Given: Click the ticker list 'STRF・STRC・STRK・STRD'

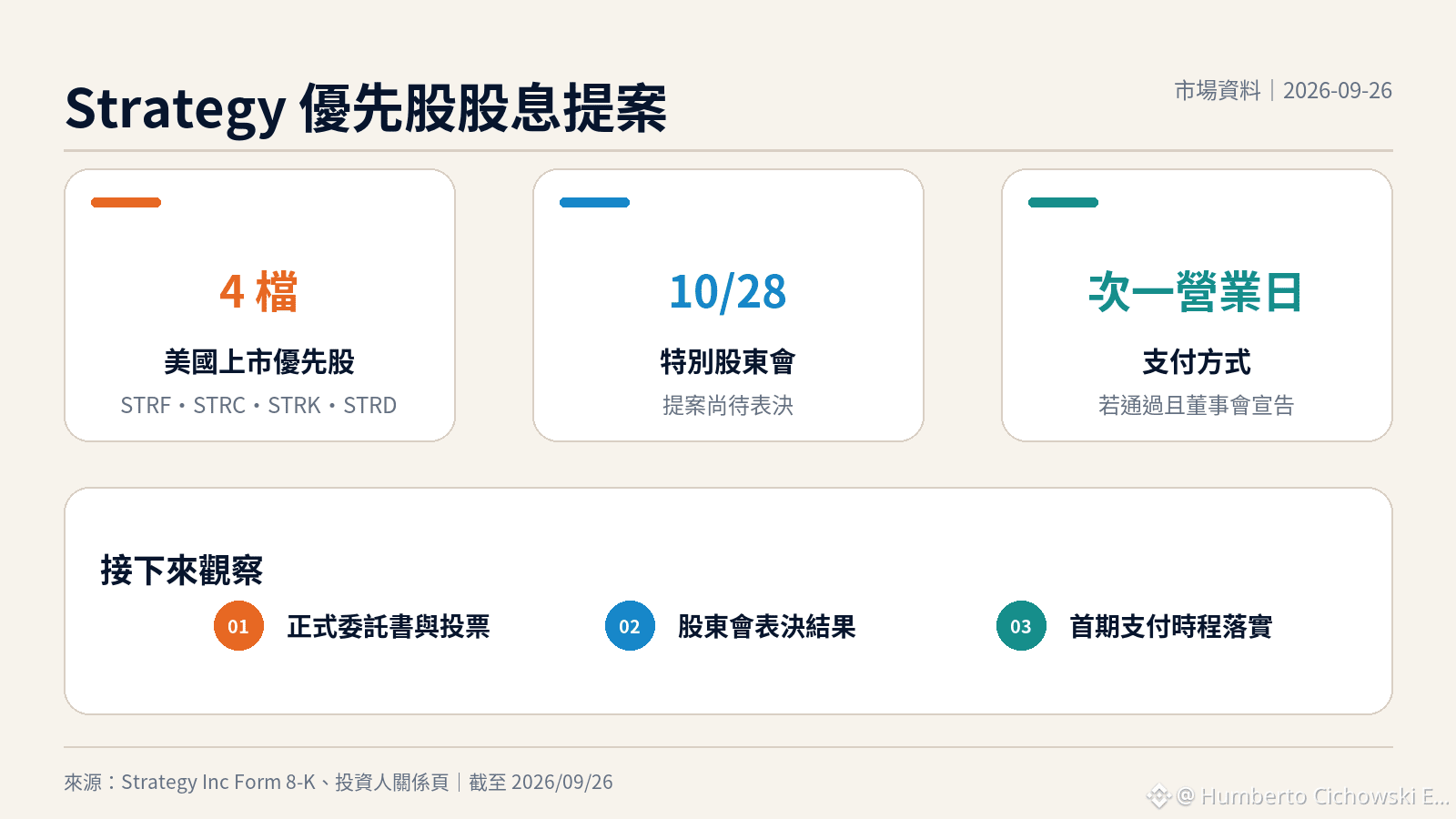Looking at the screenshot, I should pyautogui.click(x=259, y=405).
